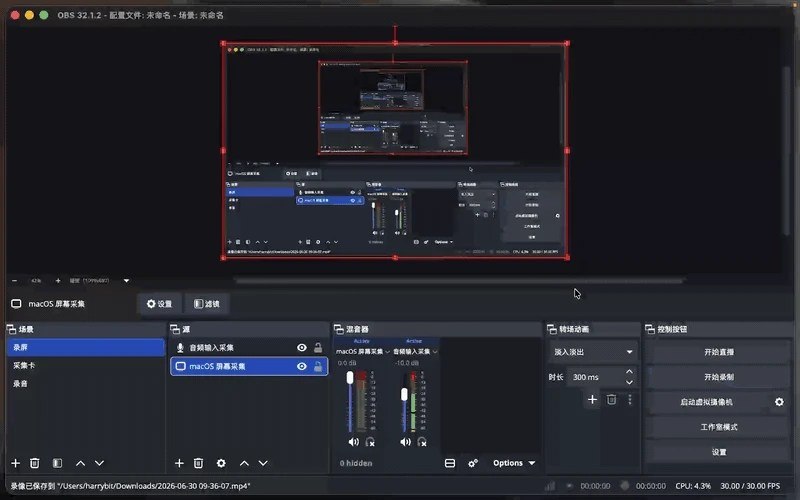This screenshot has height=500, width=800.
Task: Mute 音频输入采集 mixer channel speaker
Action: click(x=405, y=442)
